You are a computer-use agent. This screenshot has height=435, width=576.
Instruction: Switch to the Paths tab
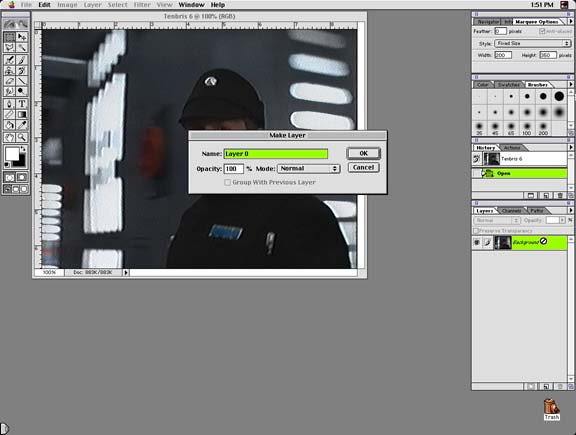coord(537,211)
